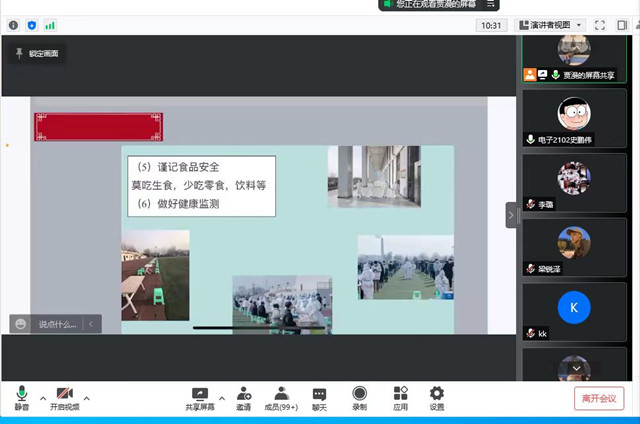Image resolution: width=640 pixels, height=424 pixels.
Task: Open the 聊天 chat panel
Action: (319, 399)
